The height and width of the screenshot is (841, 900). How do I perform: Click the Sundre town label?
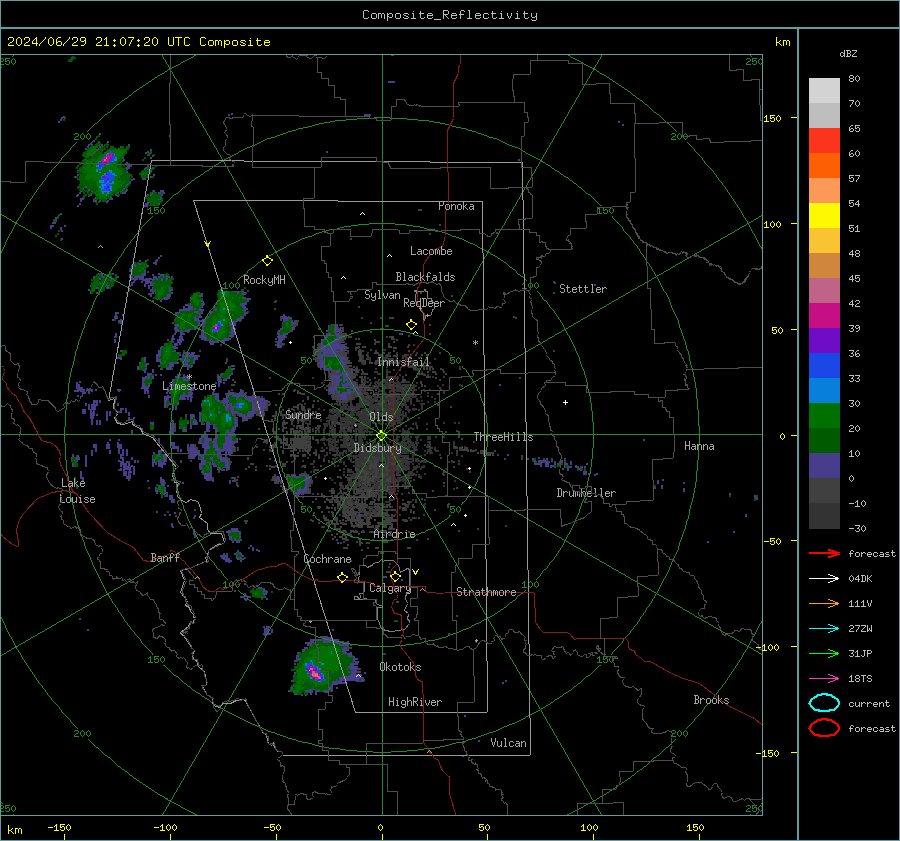tap(303, 414)
